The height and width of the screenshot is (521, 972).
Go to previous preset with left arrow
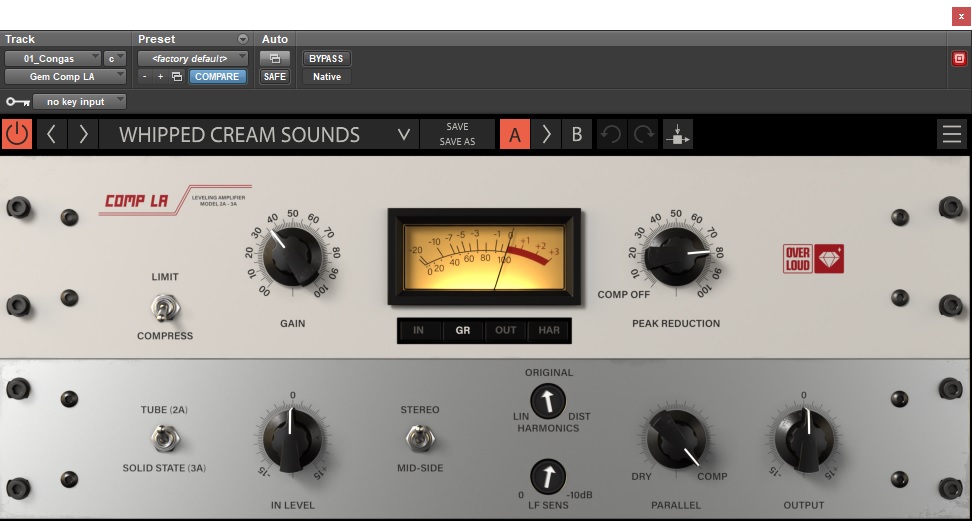click(51, 134)
